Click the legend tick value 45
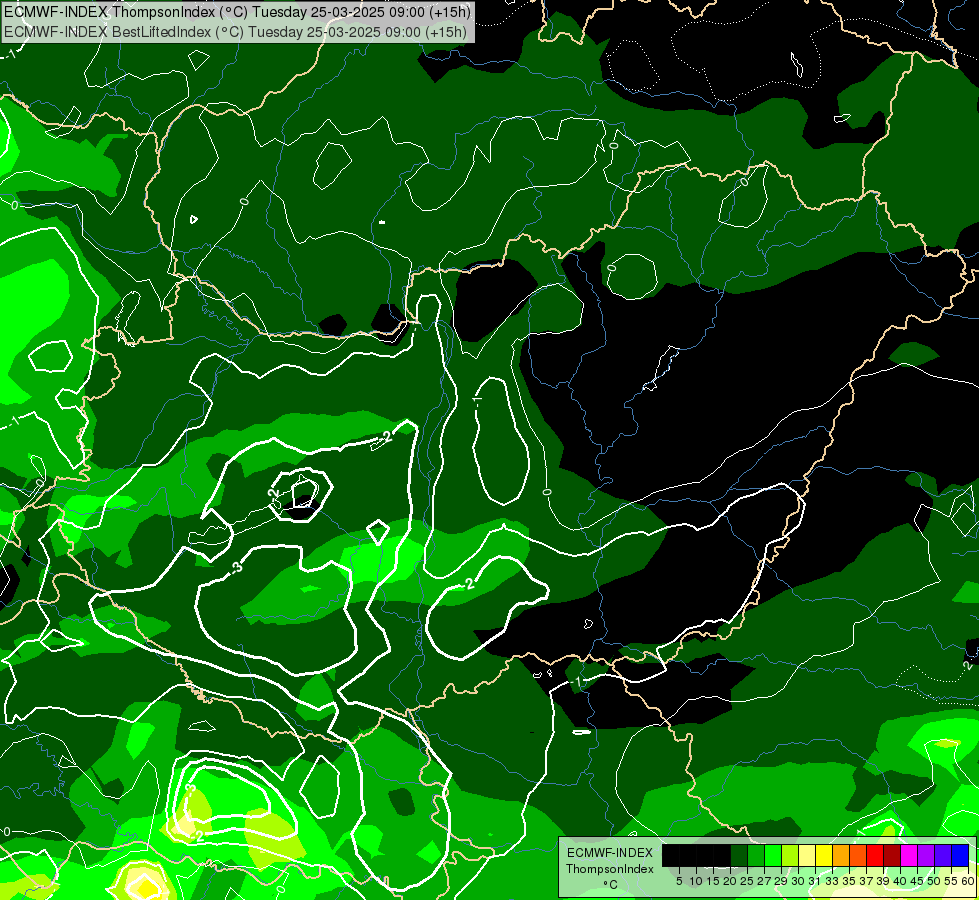Screen dimensions: 979x900 pos(917,881)
